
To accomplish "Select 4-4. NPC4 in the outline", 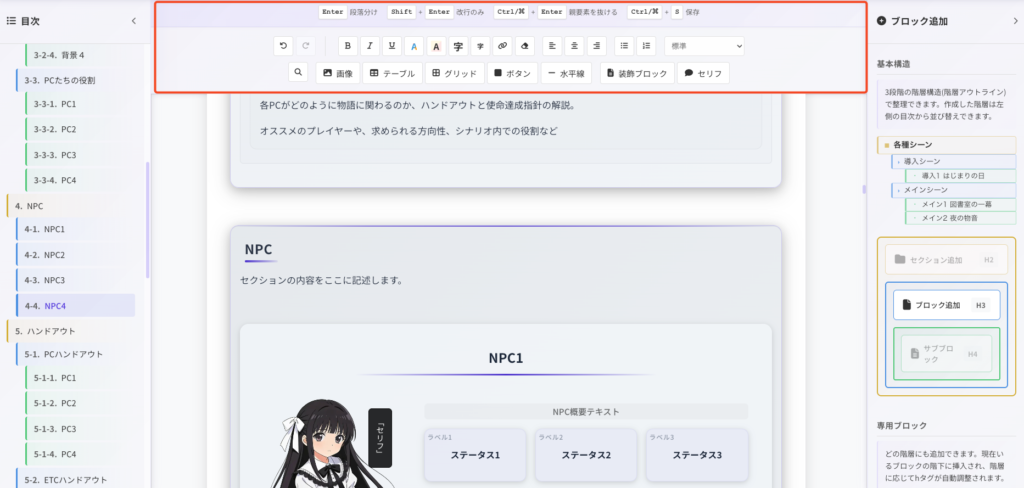I will click(76, 305).
